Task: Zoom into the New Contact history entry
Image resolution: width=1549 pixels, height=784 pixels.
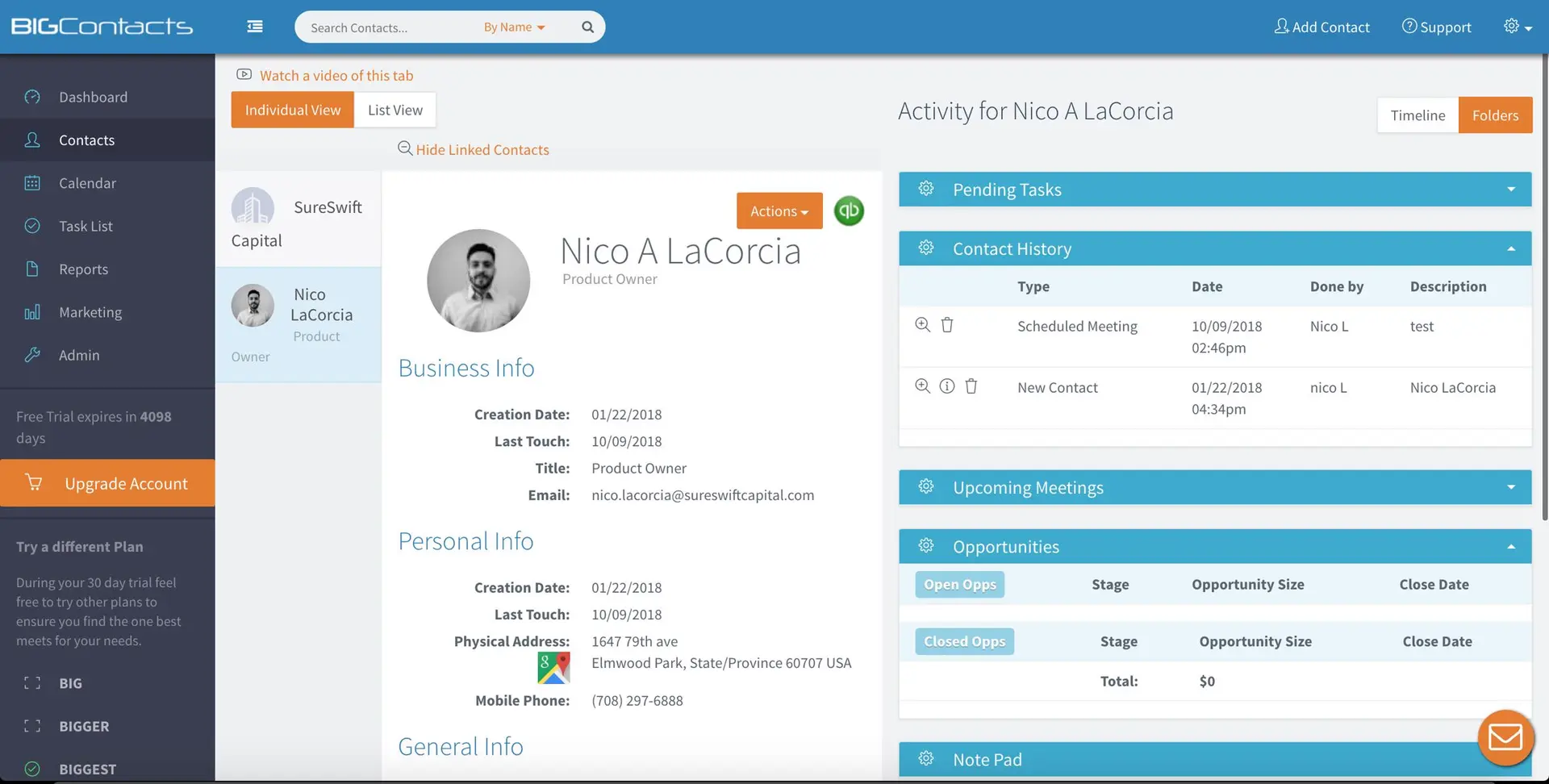Action: coord(922,386)
